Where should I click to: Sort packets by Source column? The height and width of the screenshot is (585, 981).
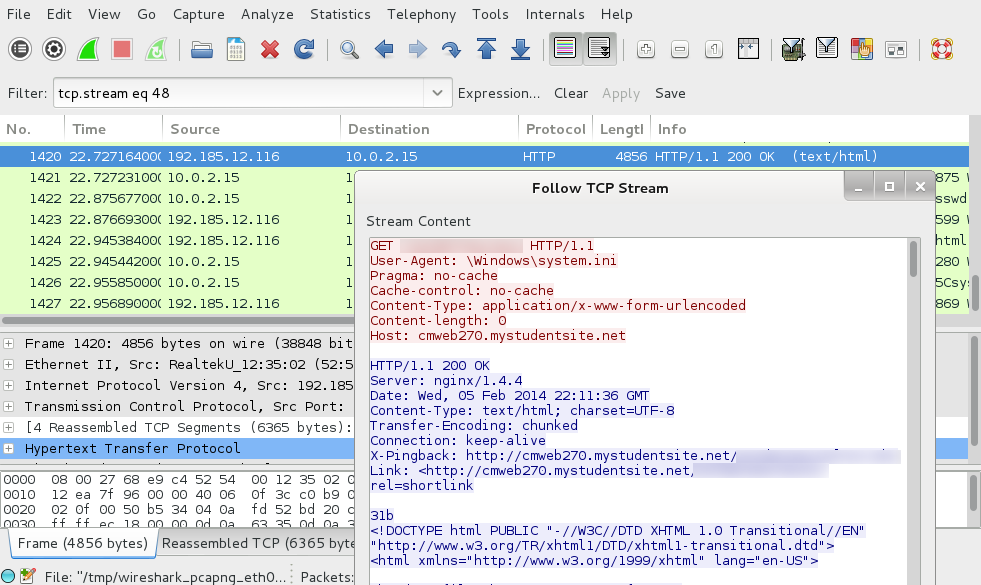[252, 129]
